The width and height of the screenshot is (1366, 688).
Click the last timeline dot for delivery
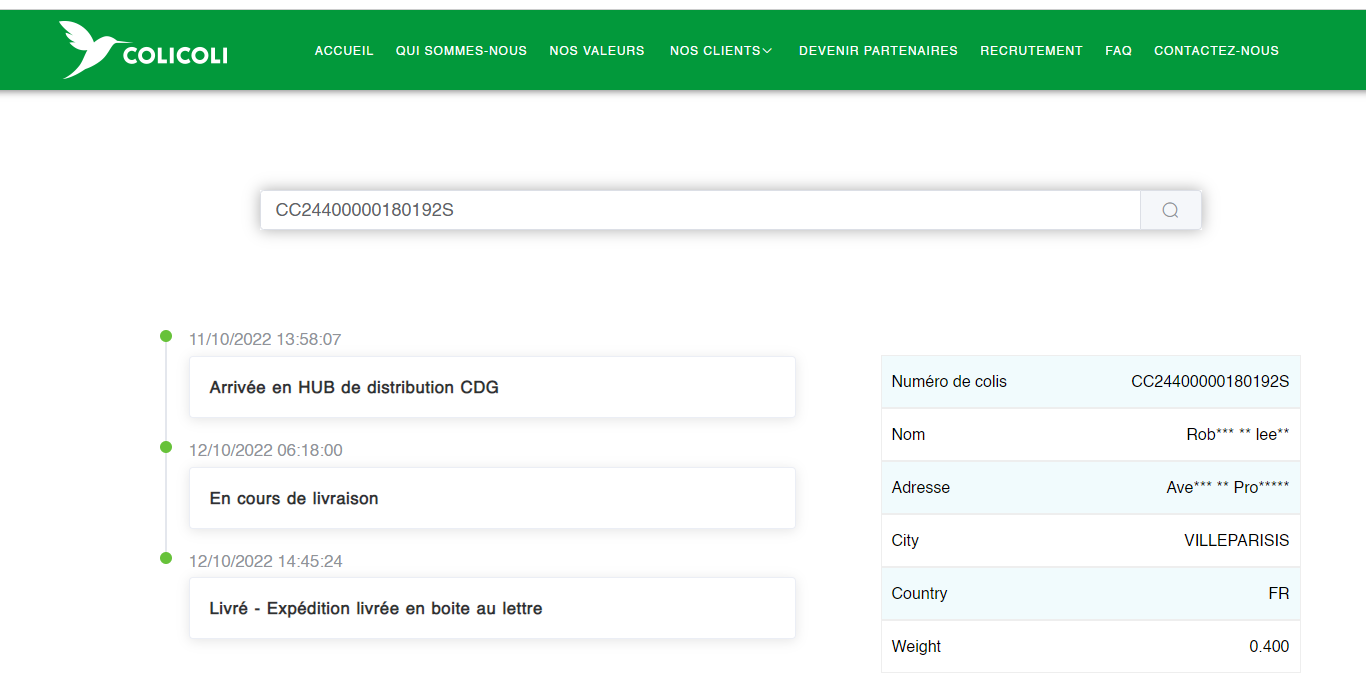(x=166, y=558)
